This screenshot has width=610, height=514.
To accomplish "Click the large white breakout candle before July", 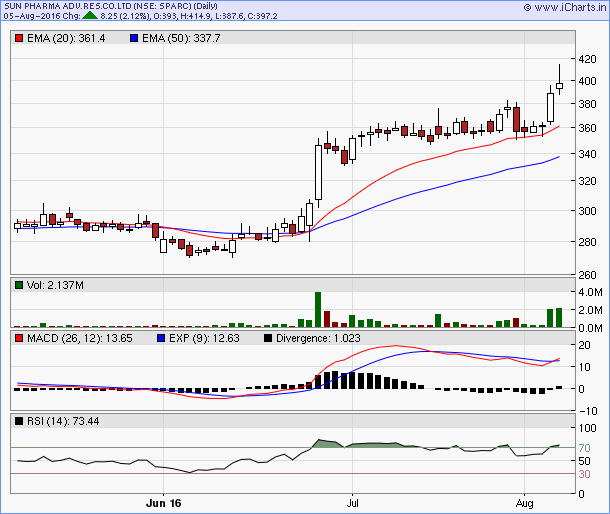I will (x=318, y=172).
